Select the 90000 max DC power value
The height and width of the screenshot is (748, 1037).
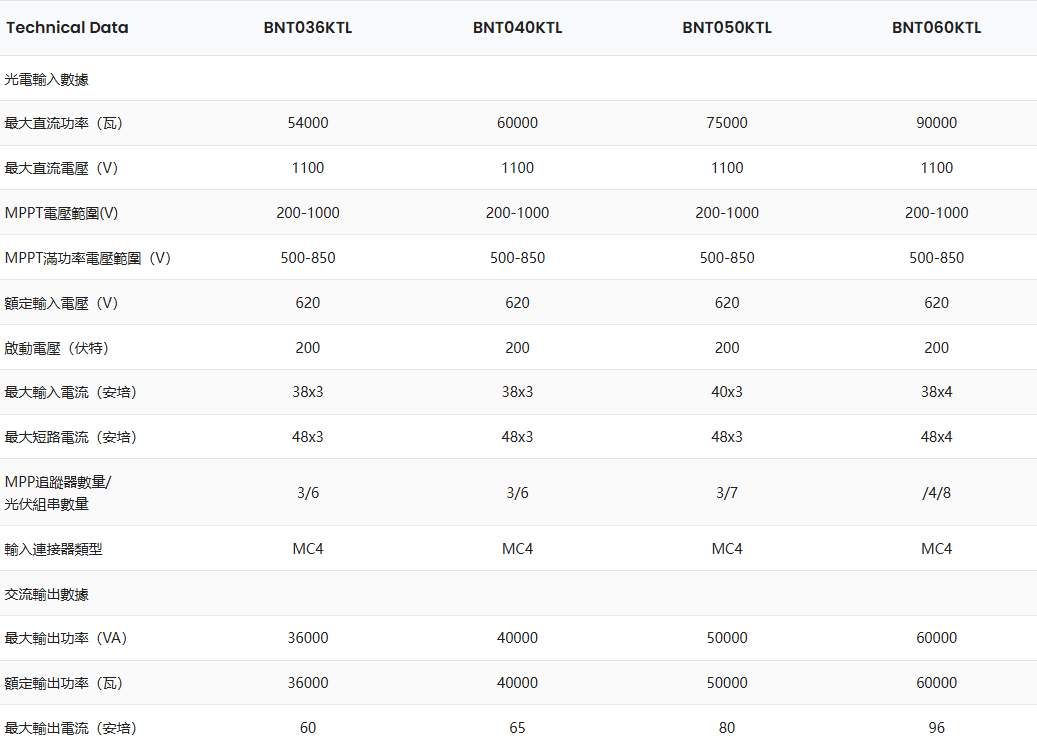click(936, 123)
